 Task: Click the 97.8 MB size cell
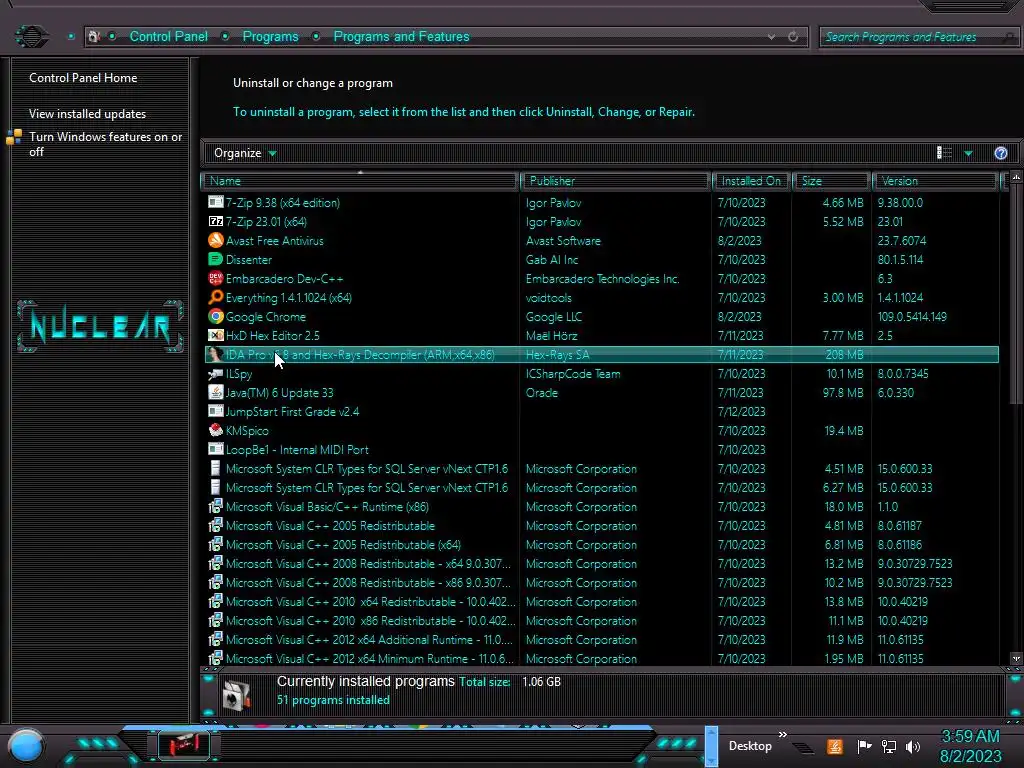click(844, 392)
